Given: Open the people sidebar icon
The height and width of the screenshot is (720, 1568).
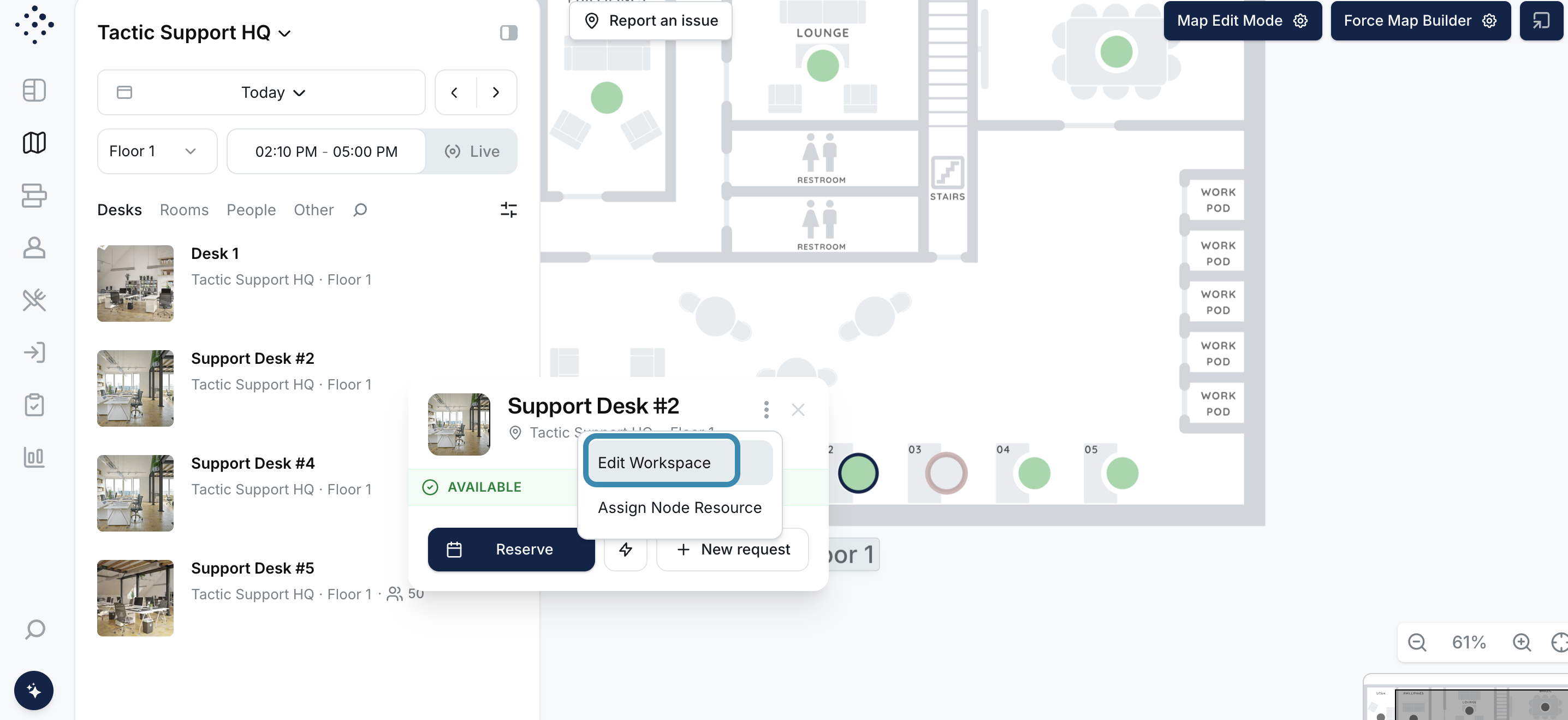Looking at the screenshot, I should click(x=34, y=247).
